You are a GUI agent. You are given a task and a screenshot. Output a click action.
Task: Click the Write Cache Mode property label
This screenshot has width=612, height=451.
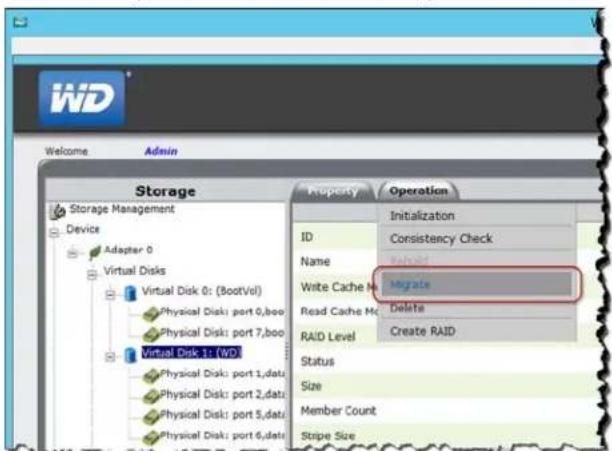[338, 287]
